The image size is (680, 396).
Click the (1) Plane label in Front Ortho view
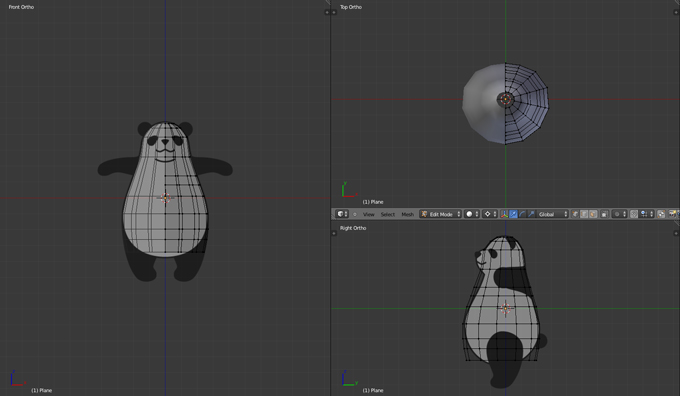(41, 390)
